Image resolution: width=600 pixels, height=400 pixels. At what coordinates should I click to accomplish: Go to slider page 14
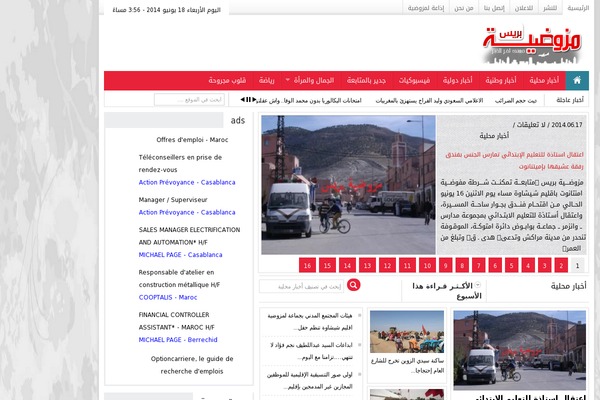[347, 265]
